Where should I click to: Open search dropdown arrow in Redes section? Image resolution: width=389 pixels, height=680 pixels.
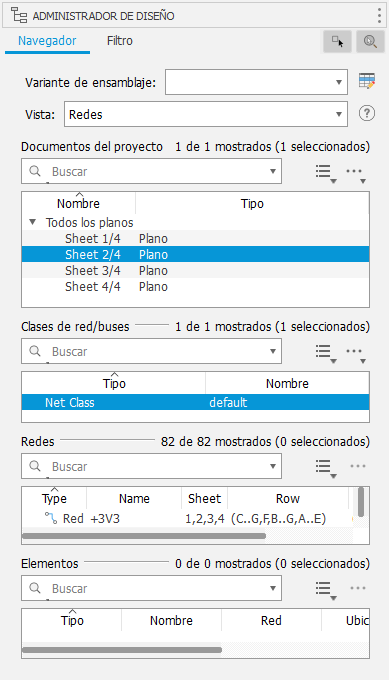click(x=273, y=466)
